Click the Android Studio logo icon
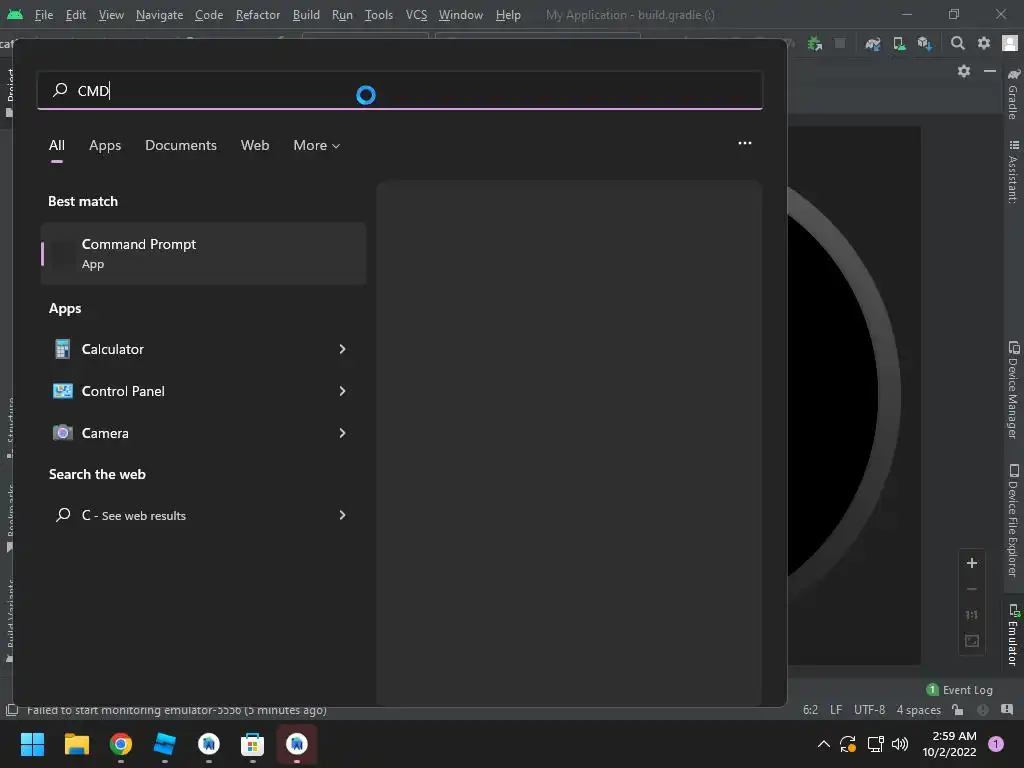The height and width of the screenshot is (768, 1024). click(14, 14)
